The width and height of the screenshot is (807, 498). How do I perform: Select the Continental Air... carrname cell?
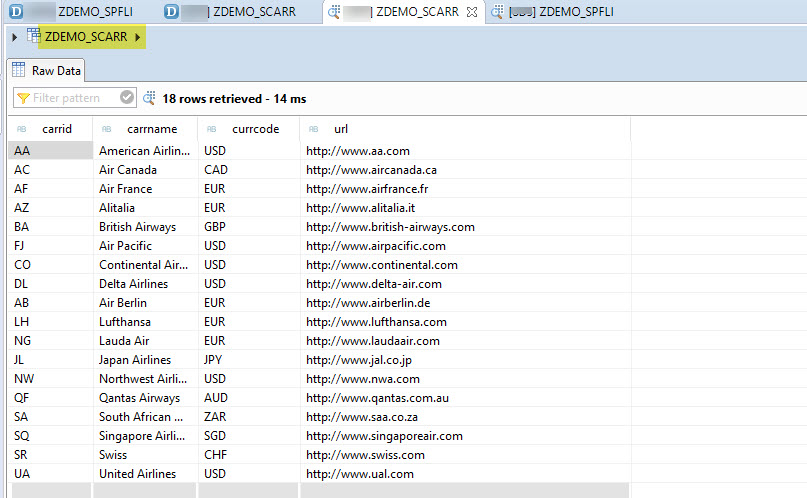(146, 265)
